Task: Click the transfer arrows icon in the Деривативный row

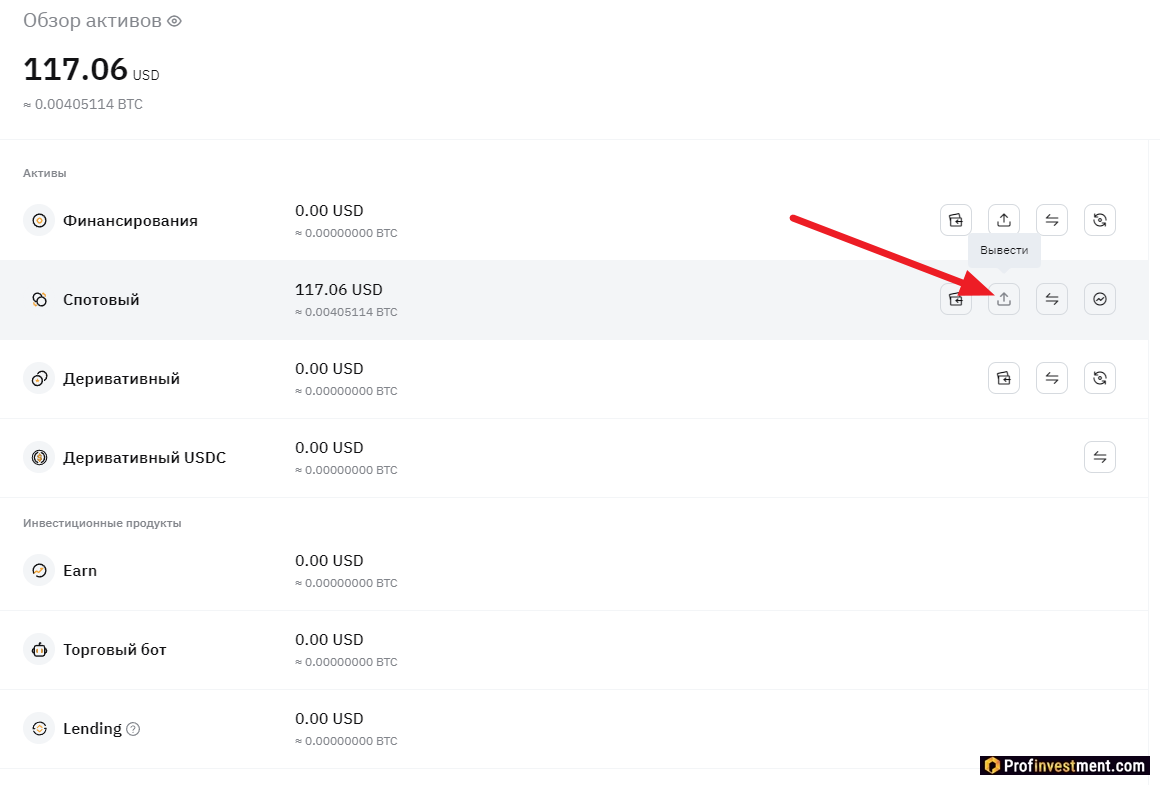Action: [1052, 378]
